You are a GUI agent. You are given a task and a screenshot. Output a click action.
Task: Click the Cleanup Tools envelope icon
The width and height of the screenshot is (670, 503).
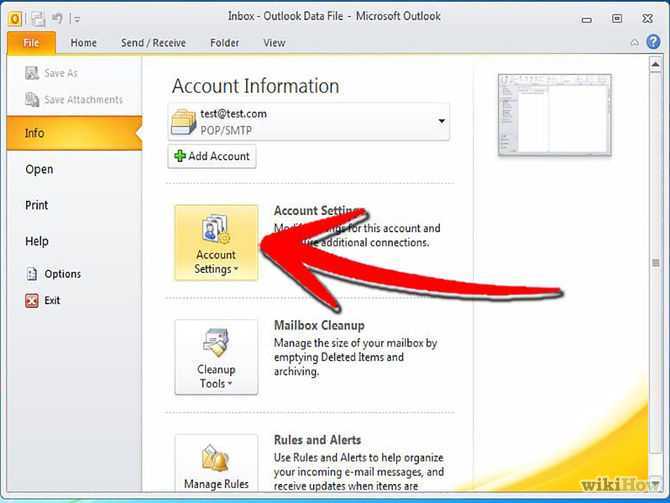point(216,343)
